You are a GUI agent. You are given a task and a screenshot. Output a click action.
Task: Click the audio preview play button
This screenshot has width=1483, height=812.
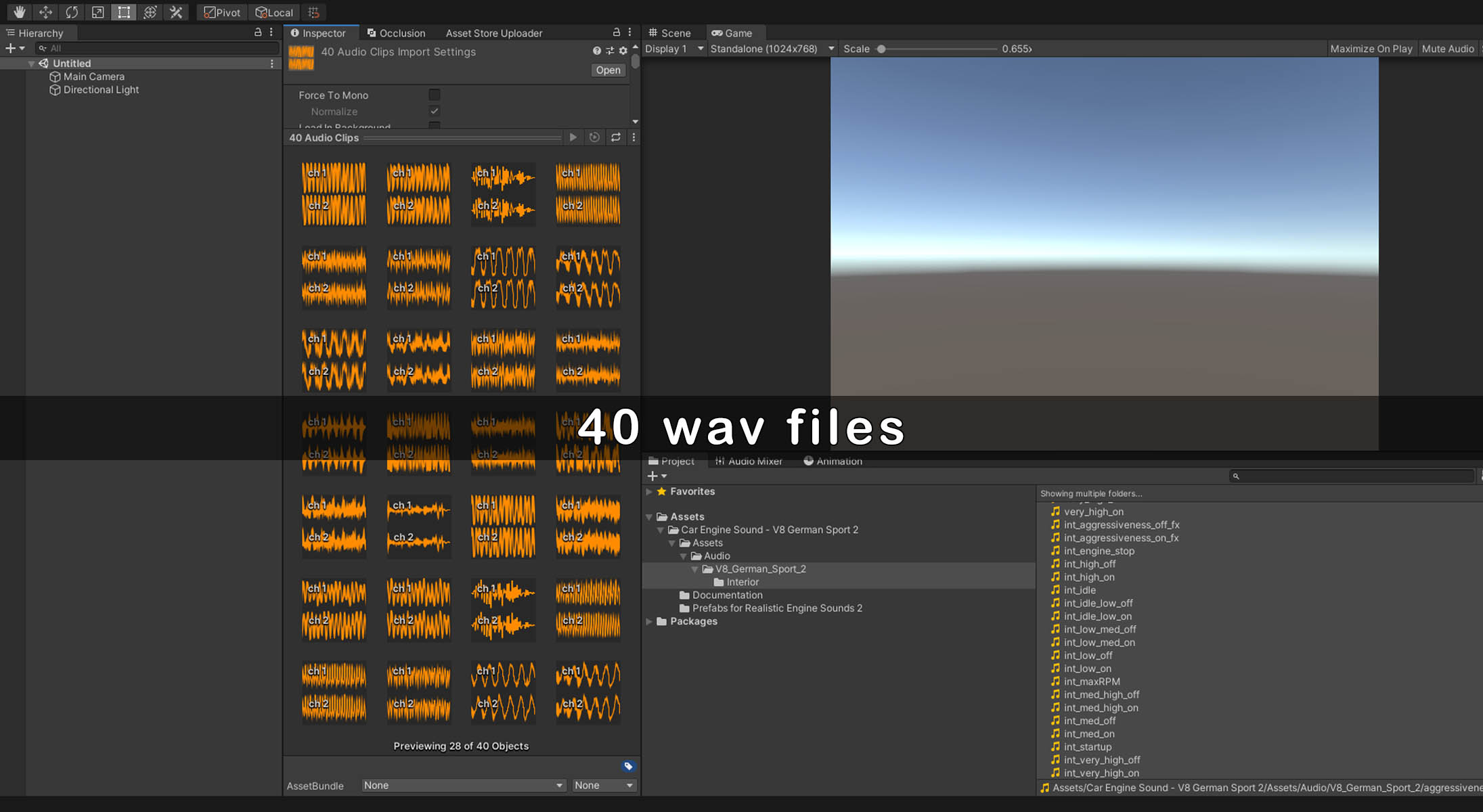pos(573,137)
